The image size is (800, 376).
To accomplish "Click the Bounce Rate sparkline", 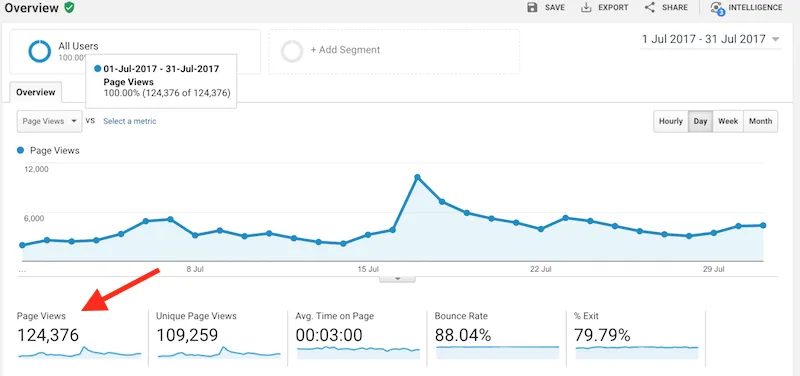I will pos(497,353).
